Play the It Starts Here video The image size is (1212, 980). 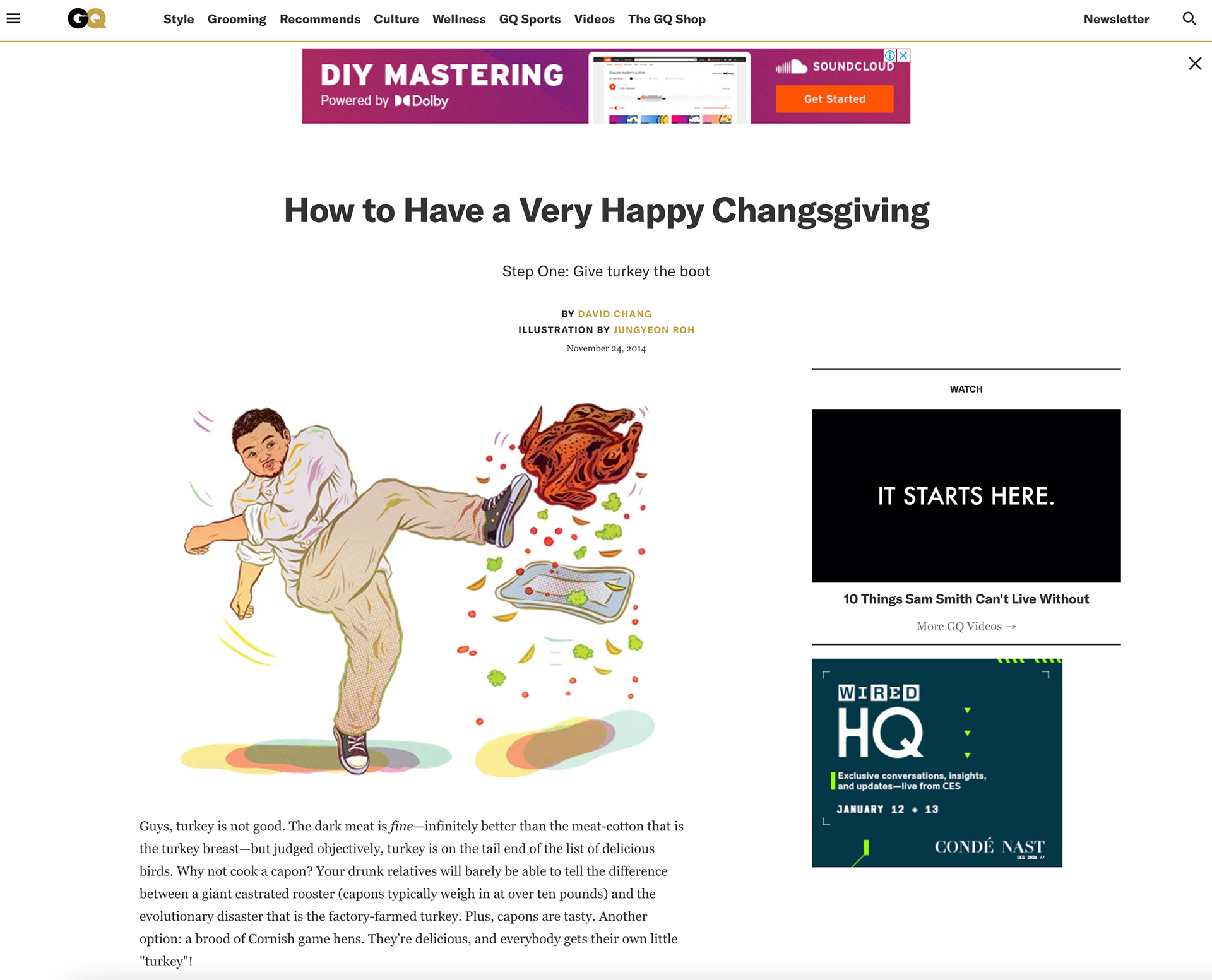pos(966,495)
